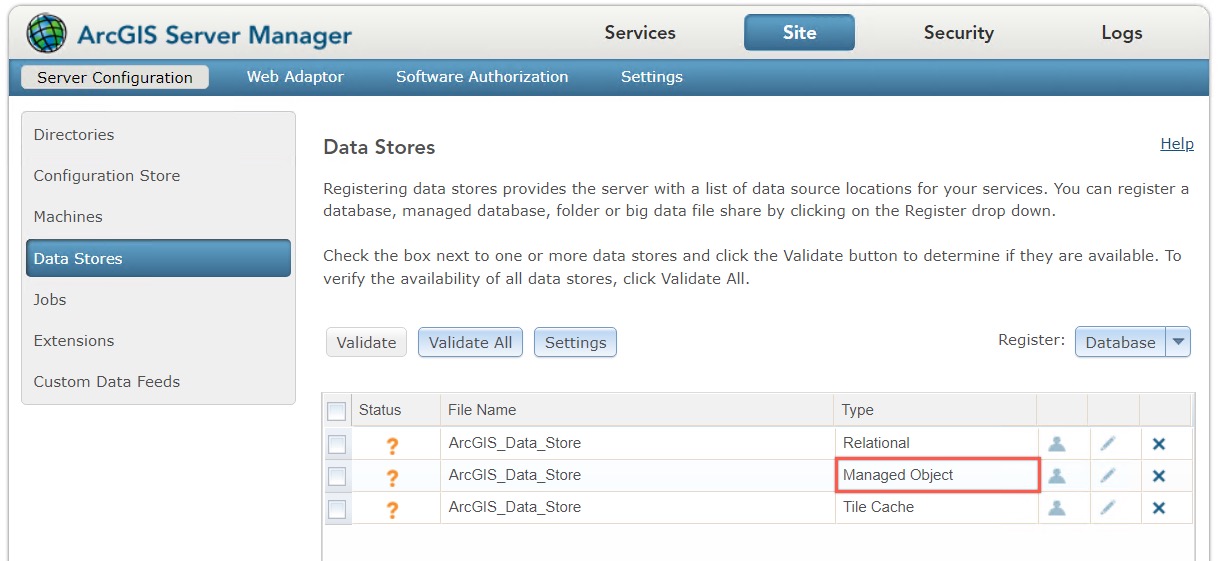Switch to the Logs tab
1220x561 pixels.
1121,33
